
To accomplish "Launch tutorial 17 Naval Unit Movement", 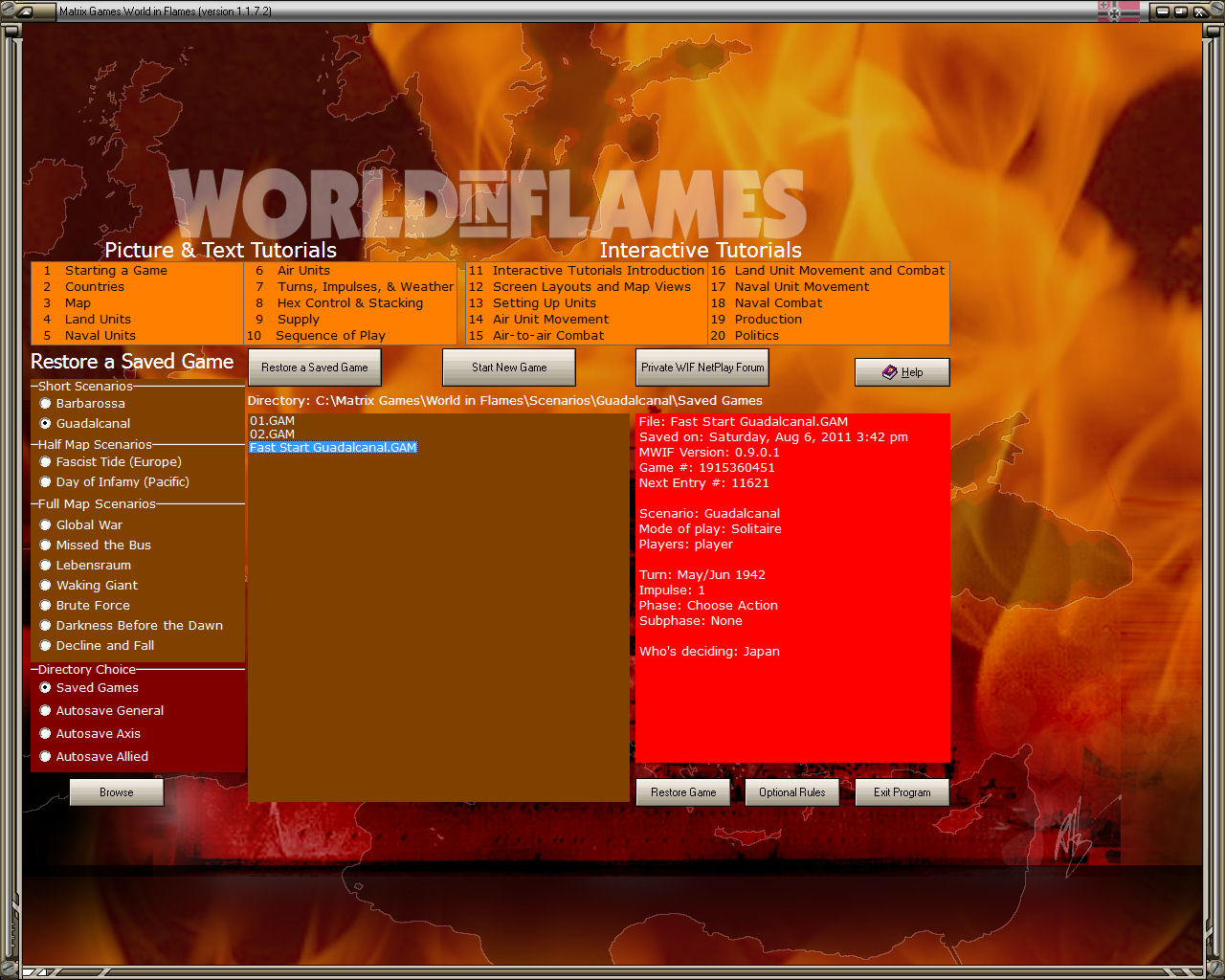I will pyautogui.click(x=790, y=287).
